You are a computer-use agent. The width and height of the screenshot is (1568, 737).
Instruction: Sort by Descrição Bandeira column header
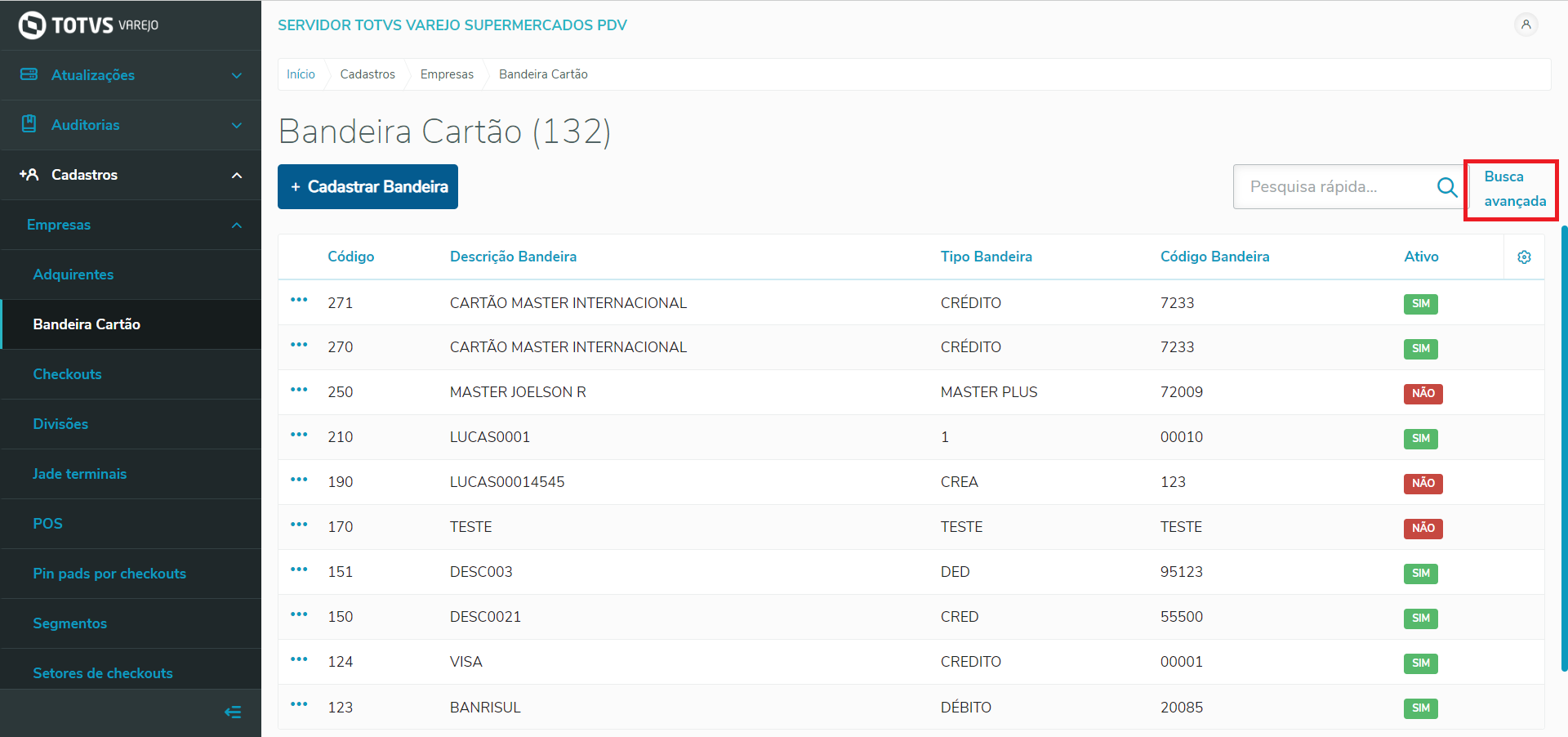point(513,257)
